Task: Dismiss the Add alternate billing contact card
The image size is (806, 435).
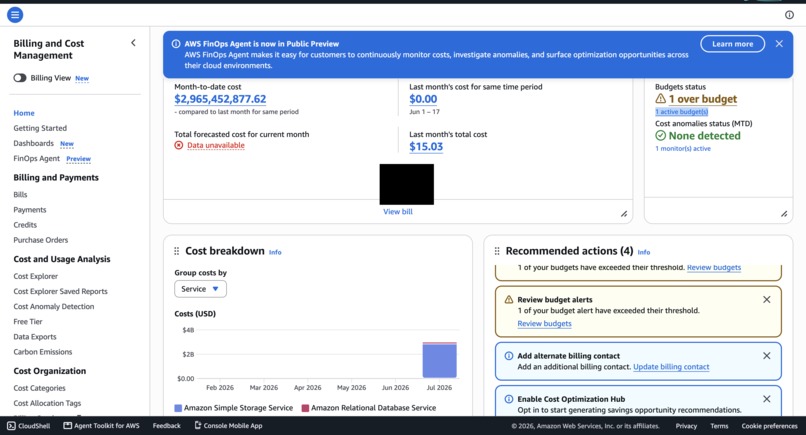Action: [x=766, y=356]
